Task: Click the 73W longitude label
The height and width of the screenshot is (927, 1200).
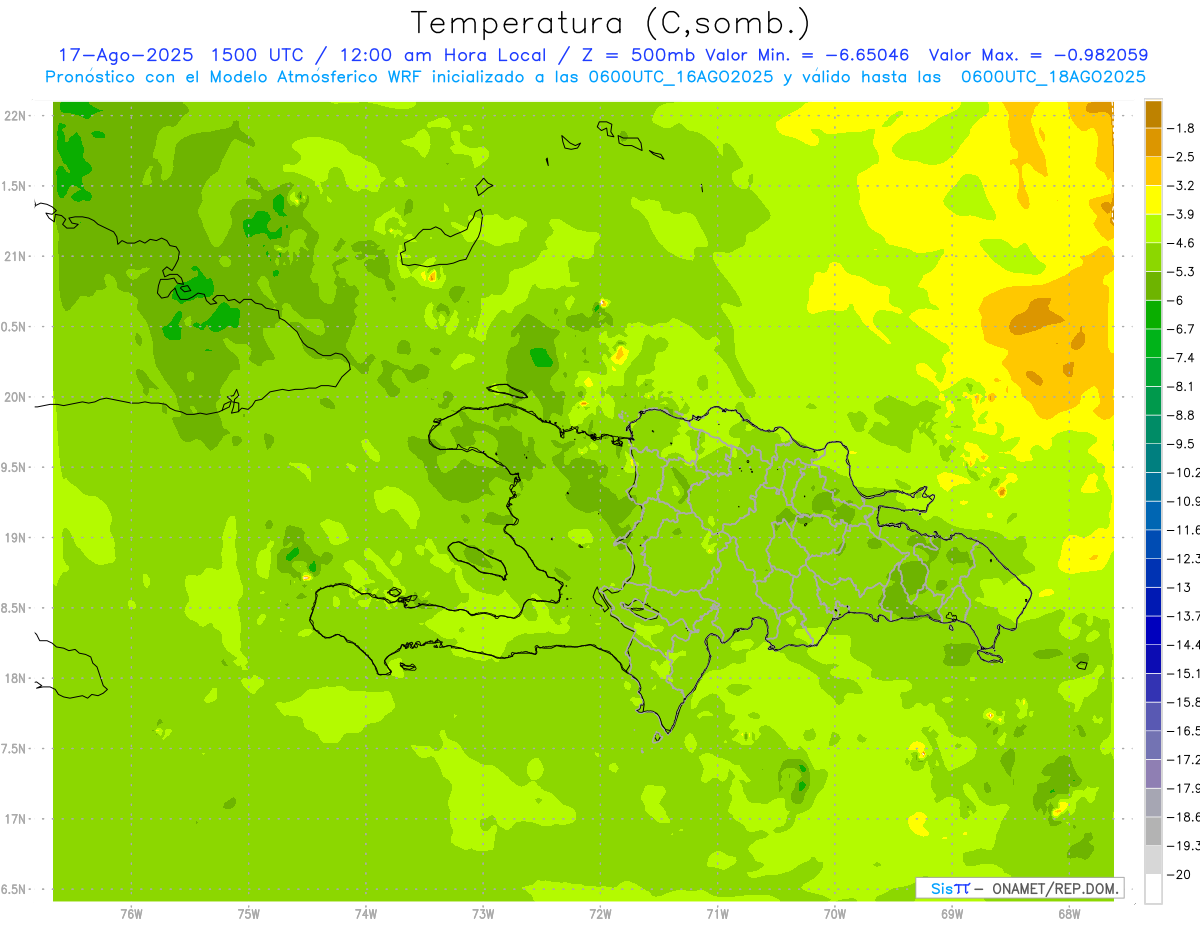Action: (483, 913)
